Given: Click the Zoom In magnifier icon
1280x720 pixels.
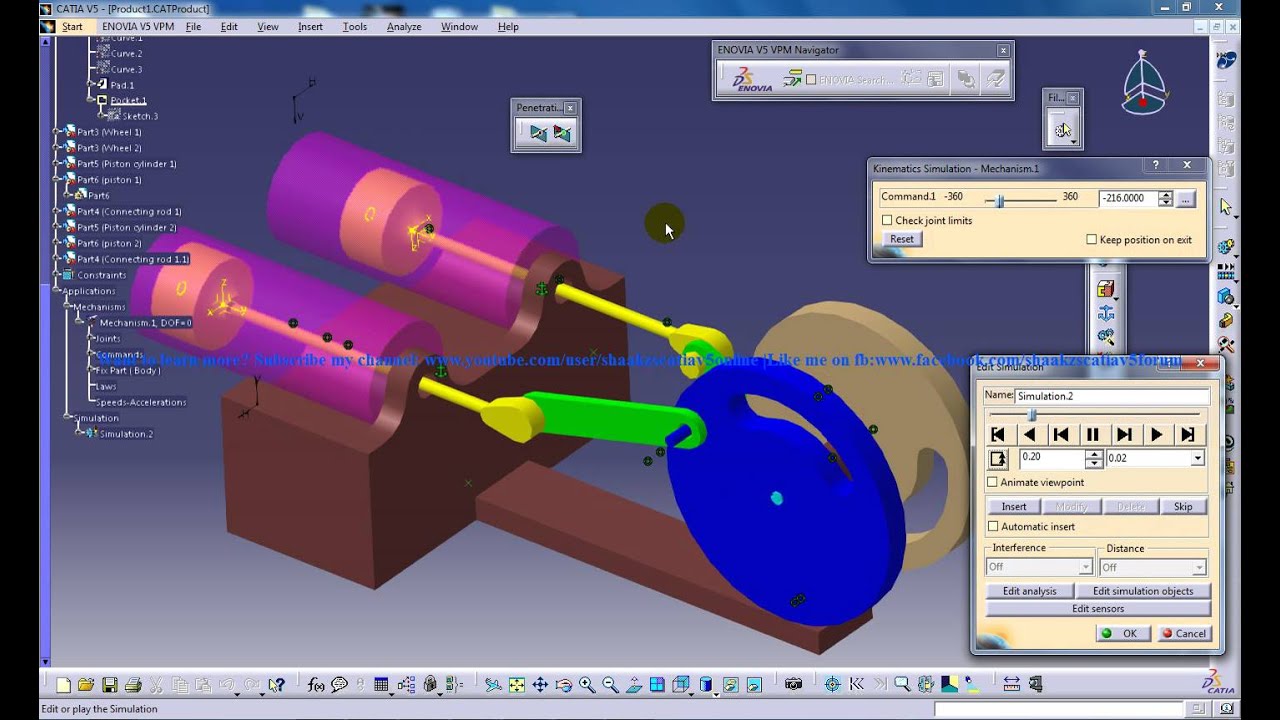Looking at the screenshot, I should (587, 685).
